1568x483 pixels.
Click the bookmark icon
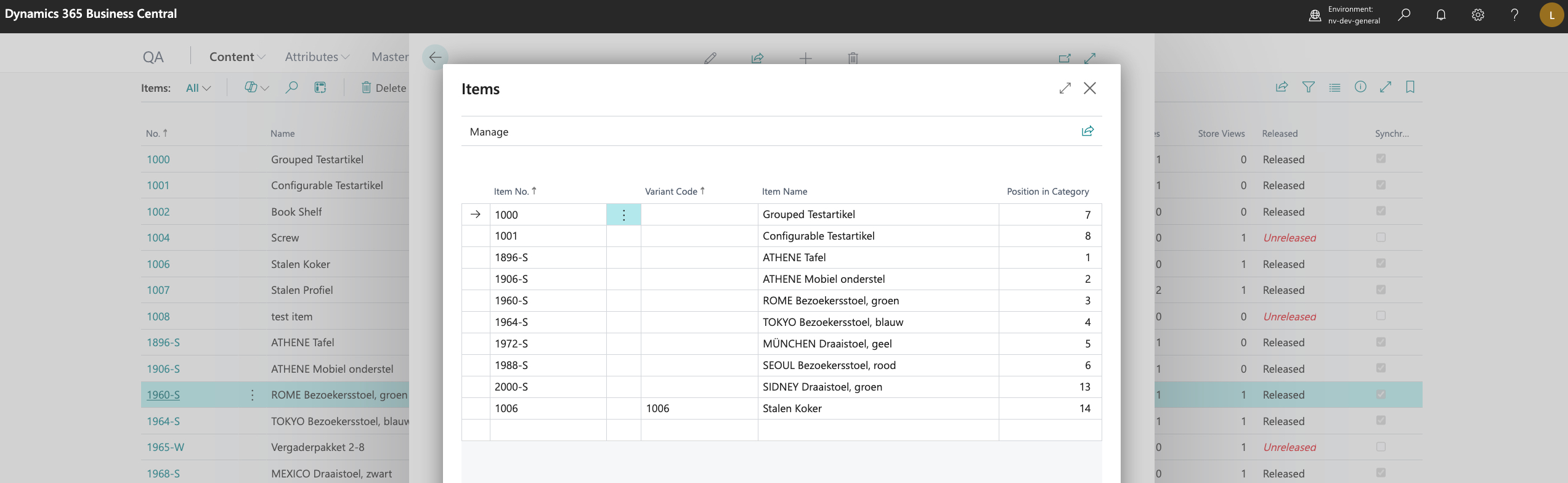click(1410, 87)
